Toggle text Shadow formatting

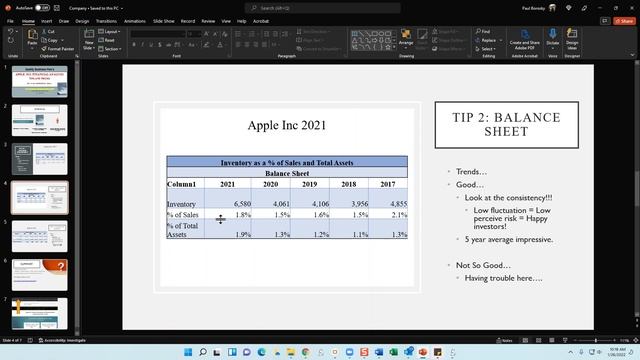coord(160,44)
